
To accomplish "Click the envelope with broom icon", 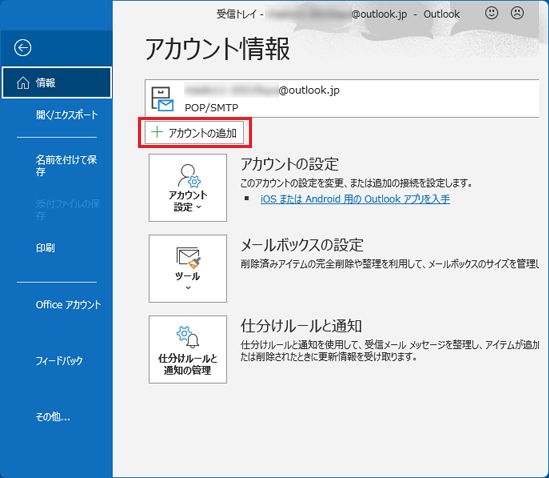I will click(188, 258).
